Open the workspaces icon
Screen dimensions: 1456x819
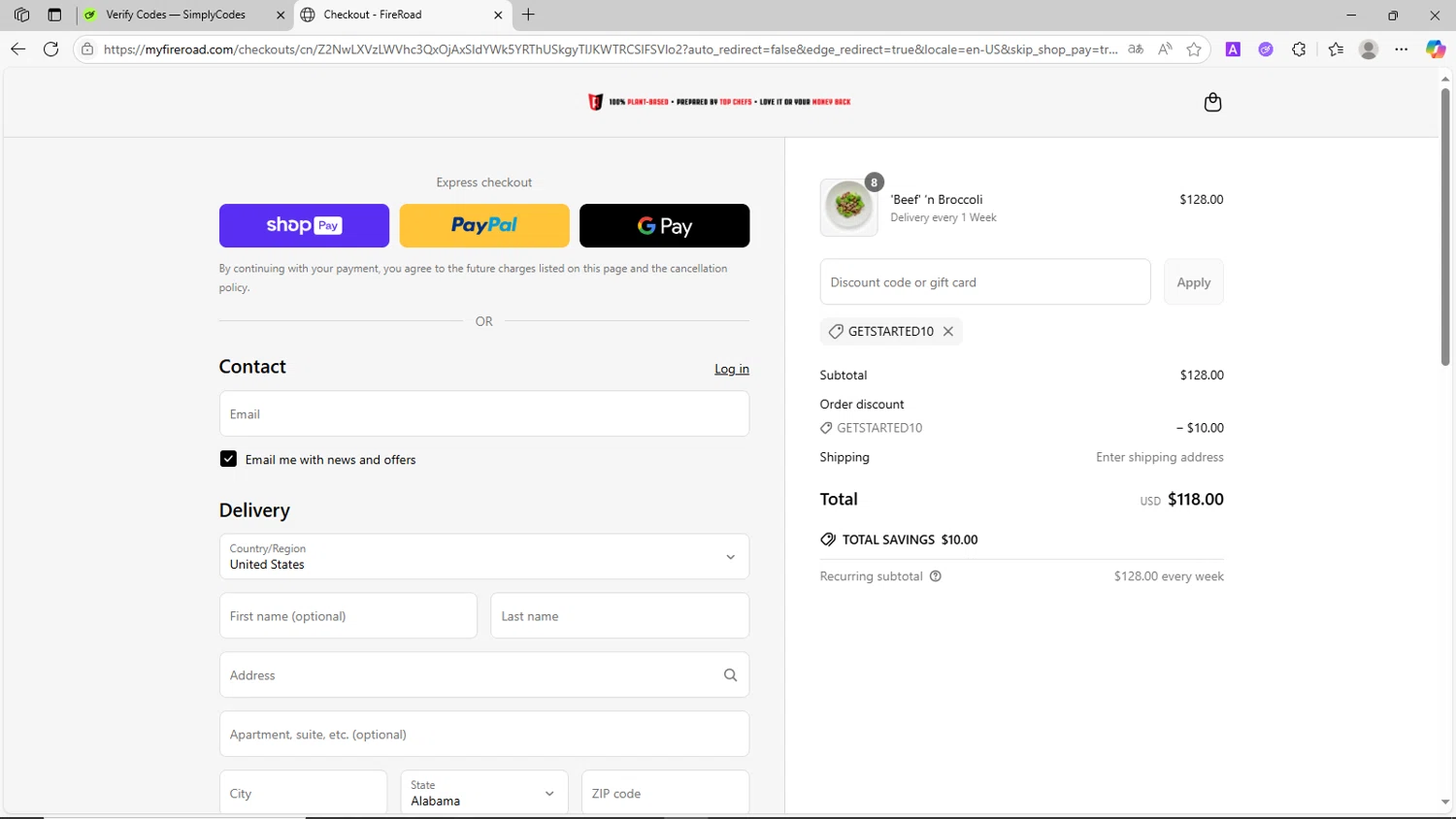click(21, 15)
